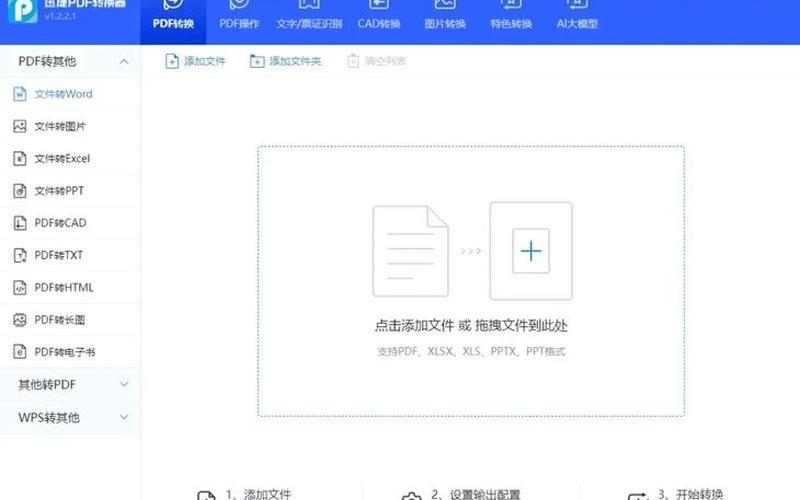Screen dimensions: 800x500
Task: Click 点击添加文件 或 拖拽文件到此处 text
Action: tap(471, 326)
